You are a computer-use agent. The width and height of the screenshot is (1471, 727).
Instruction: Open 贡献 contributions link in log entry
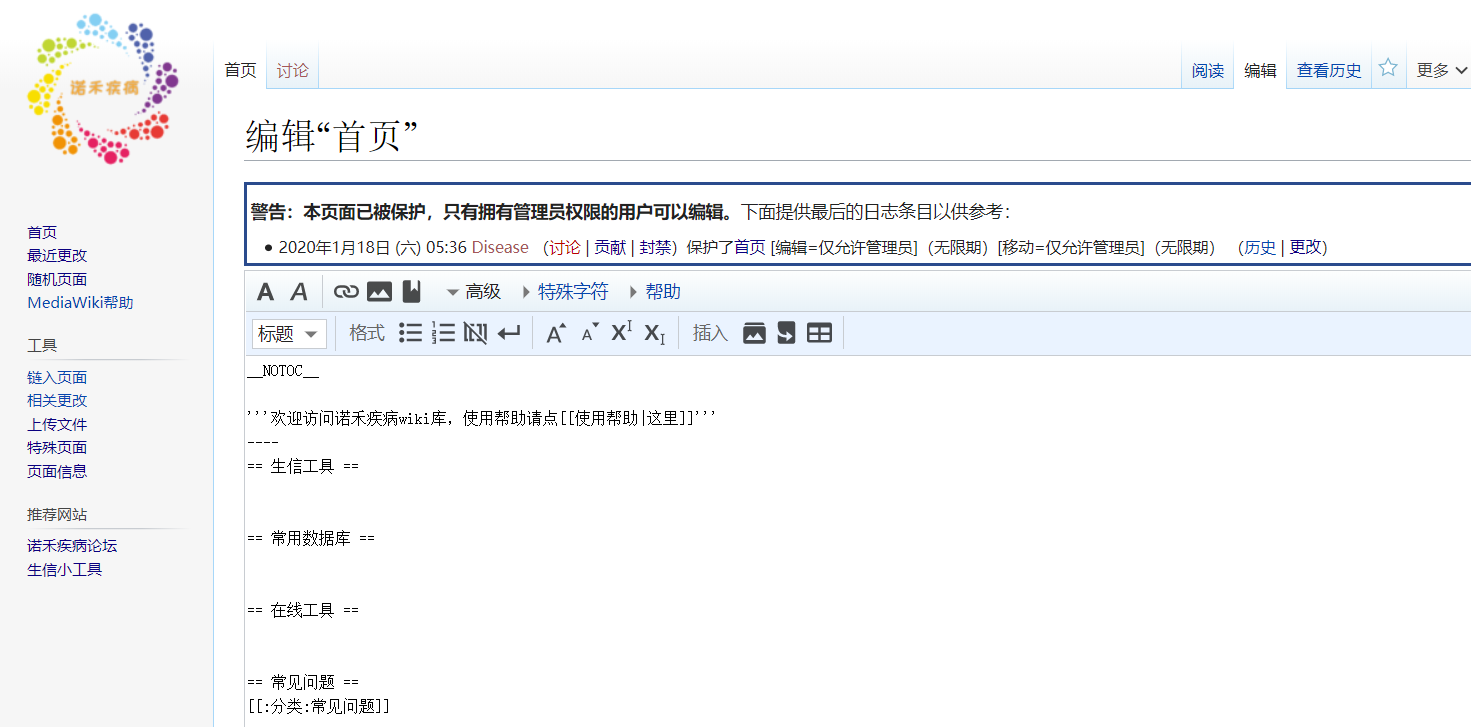click(x=610, y=247)
